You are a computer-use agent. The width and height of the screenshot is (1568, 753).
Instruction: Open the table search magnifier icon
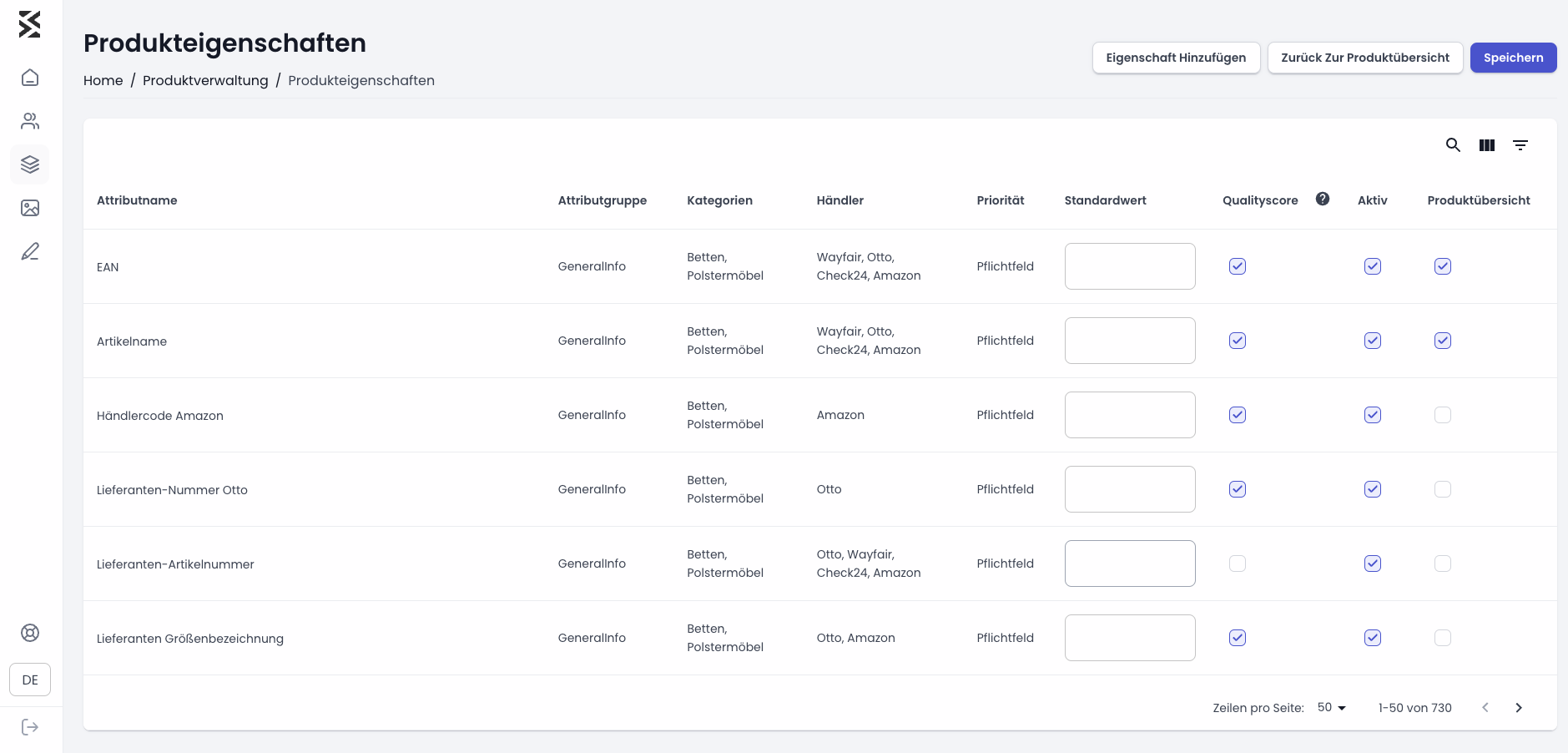pos(1453,145)
